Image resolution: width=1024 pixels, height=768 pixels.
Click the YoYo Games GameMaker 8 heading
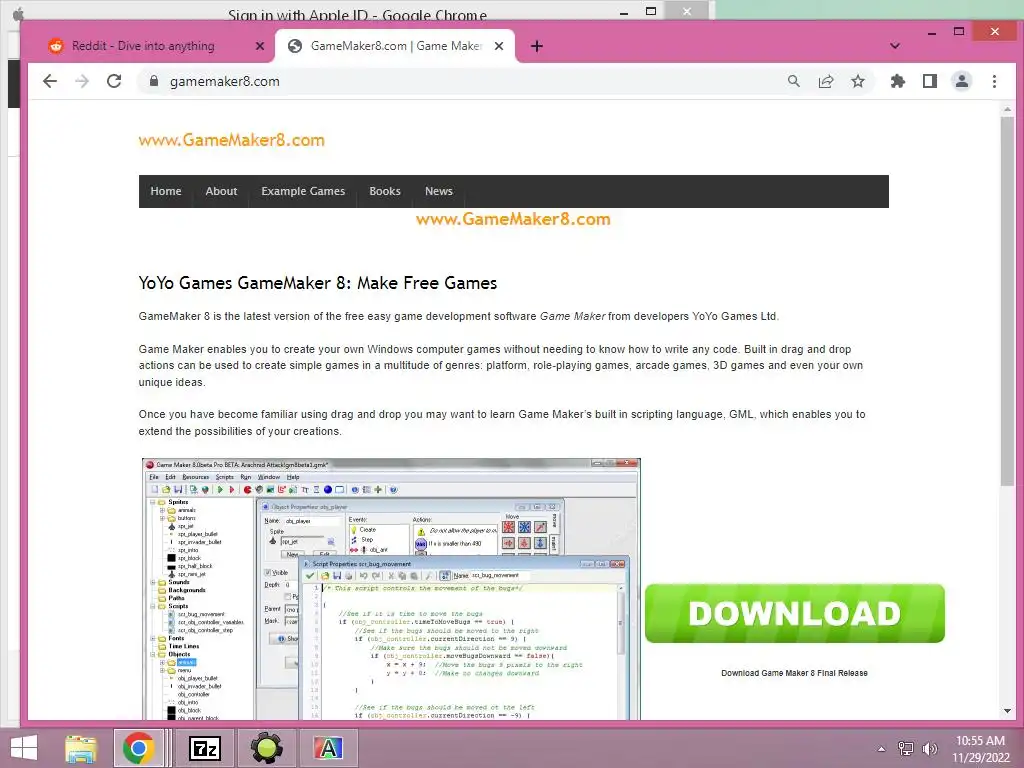point(317,283)
